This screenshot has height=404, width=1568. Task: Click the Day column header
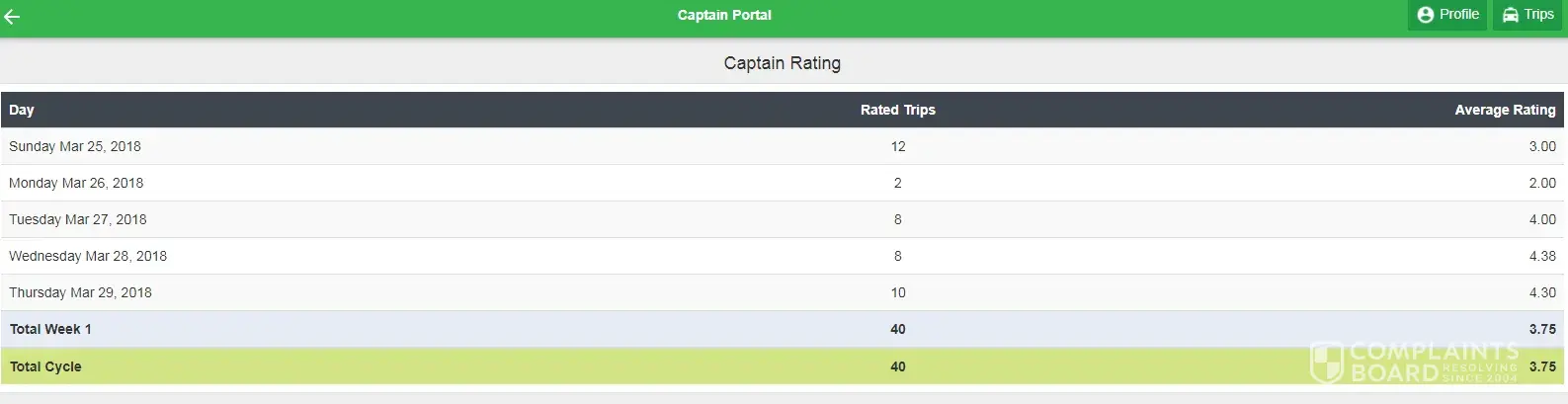22,110
